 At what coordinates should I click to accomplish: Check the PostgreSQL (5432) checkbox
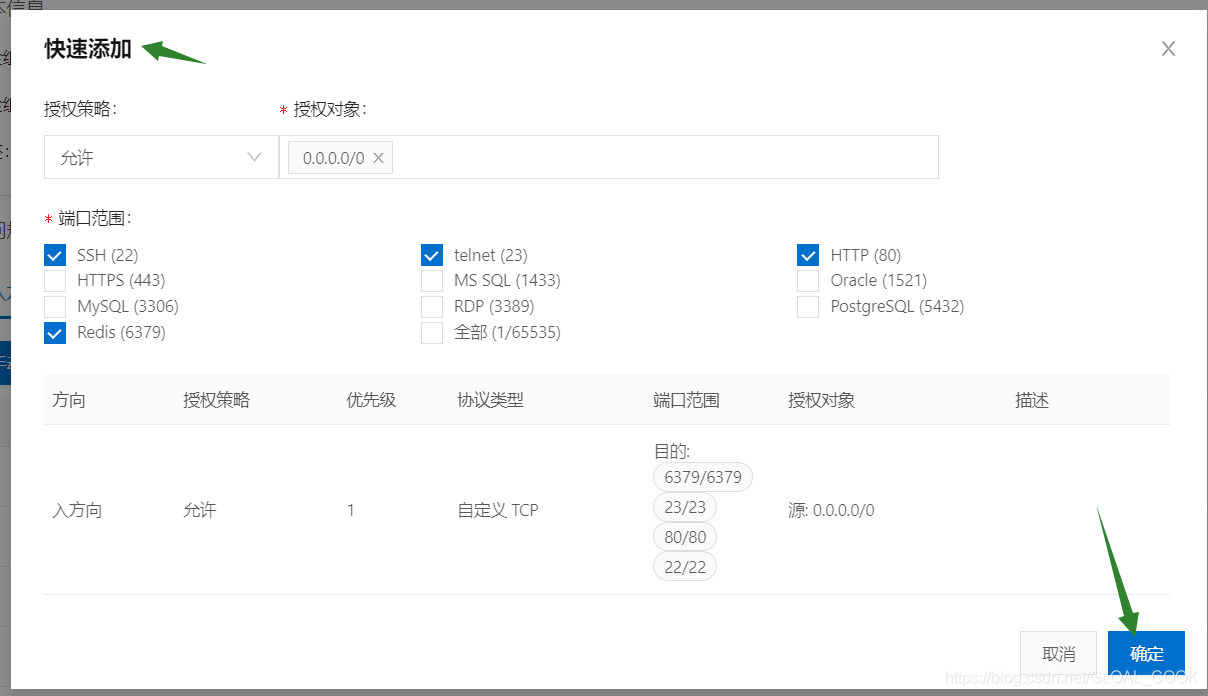click(x=808, y=307)
